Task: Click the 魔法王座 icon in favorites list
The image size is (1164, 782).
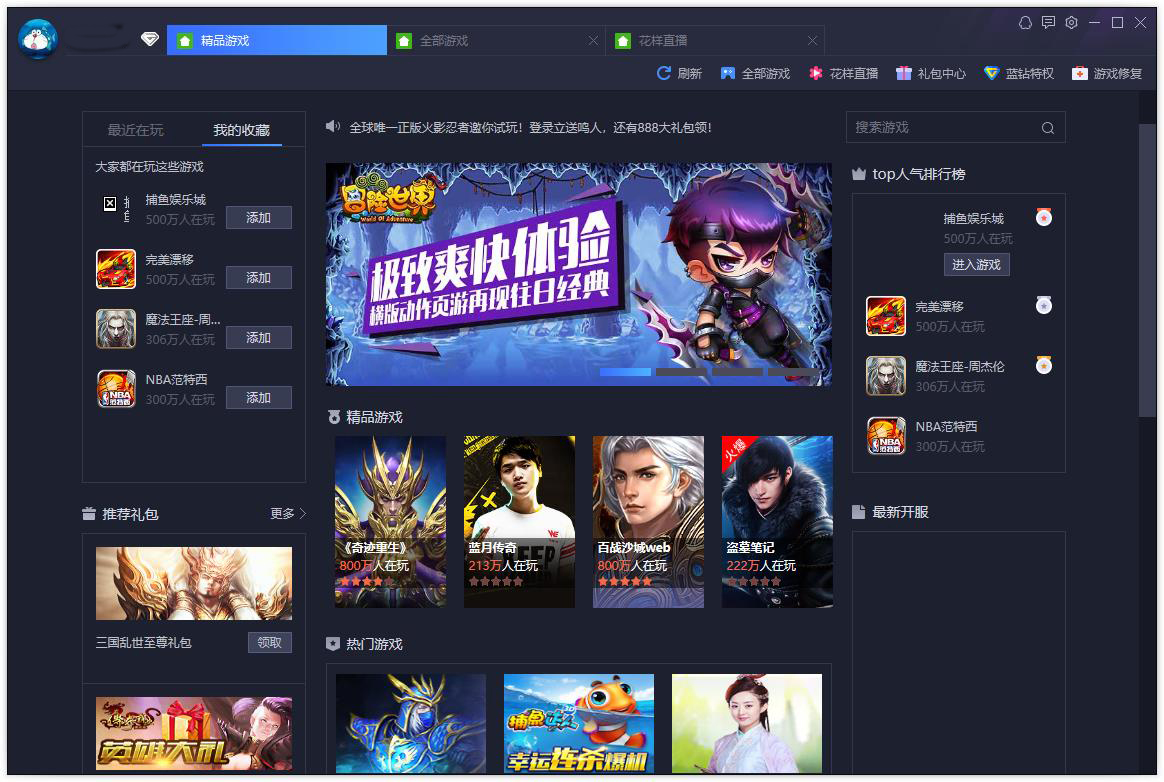Action: [116, 329]
